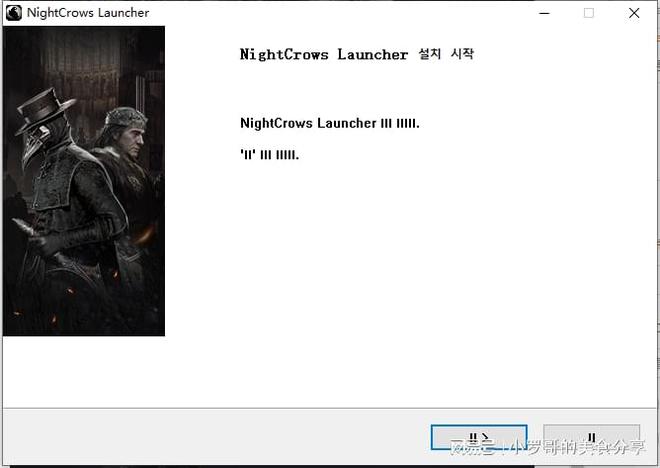Click the plague doctor artwork image
Image resolution: width=660 pixels, height=468 pixels.
coord(84,181)
